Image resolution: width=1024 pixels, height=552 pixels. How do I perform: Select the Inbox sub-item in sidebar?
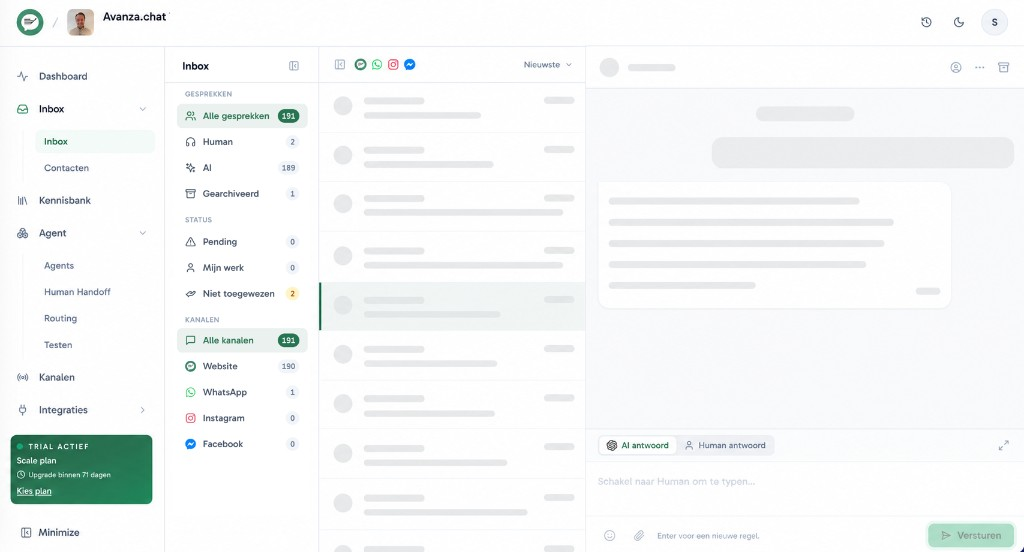95,142
